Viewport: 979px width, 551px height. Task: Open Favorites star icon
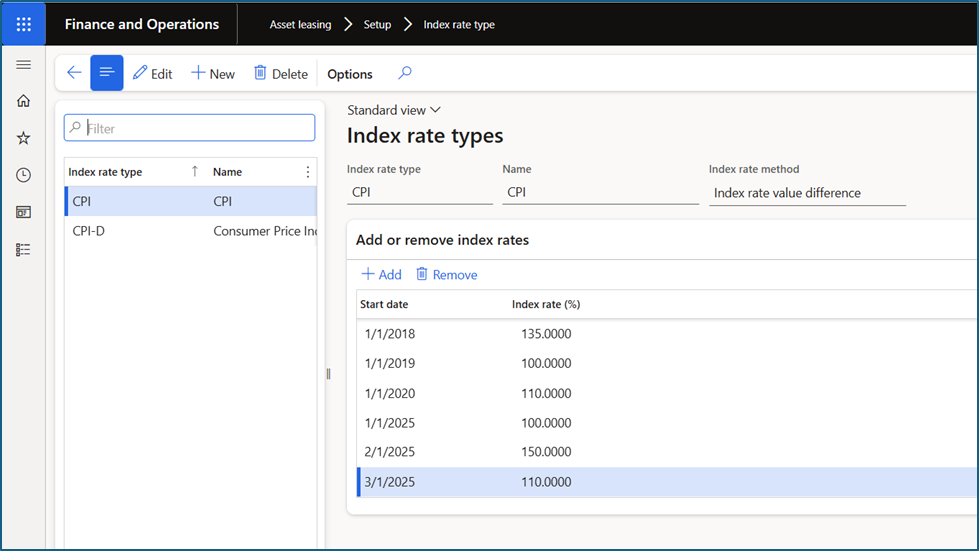(24, 138)
